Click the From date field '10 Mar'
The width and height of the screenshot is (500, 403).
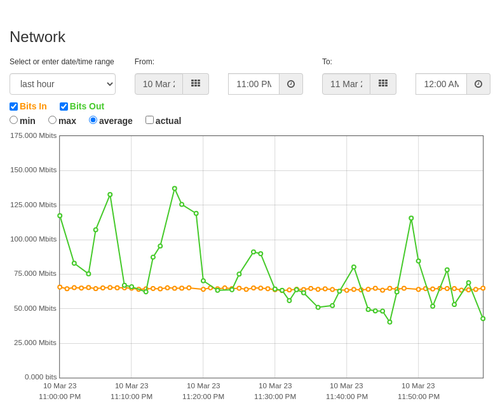pyautogui.click(x=159, y=84)
